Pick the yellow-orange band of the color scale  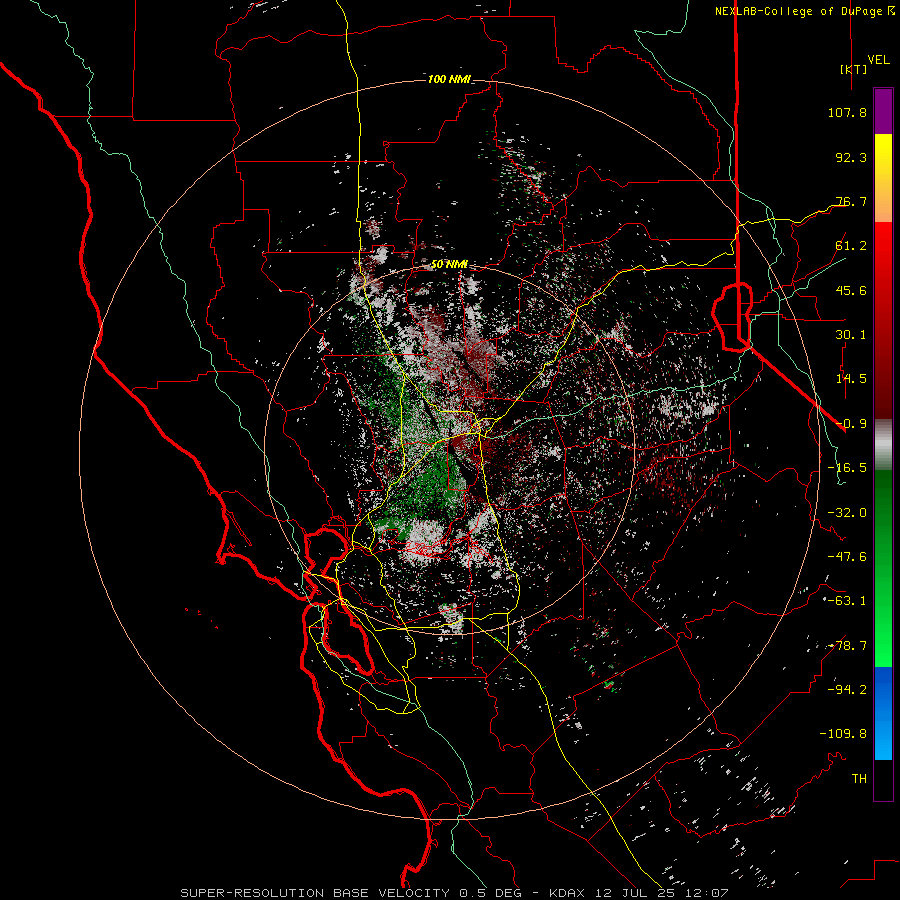click(883, 178)
